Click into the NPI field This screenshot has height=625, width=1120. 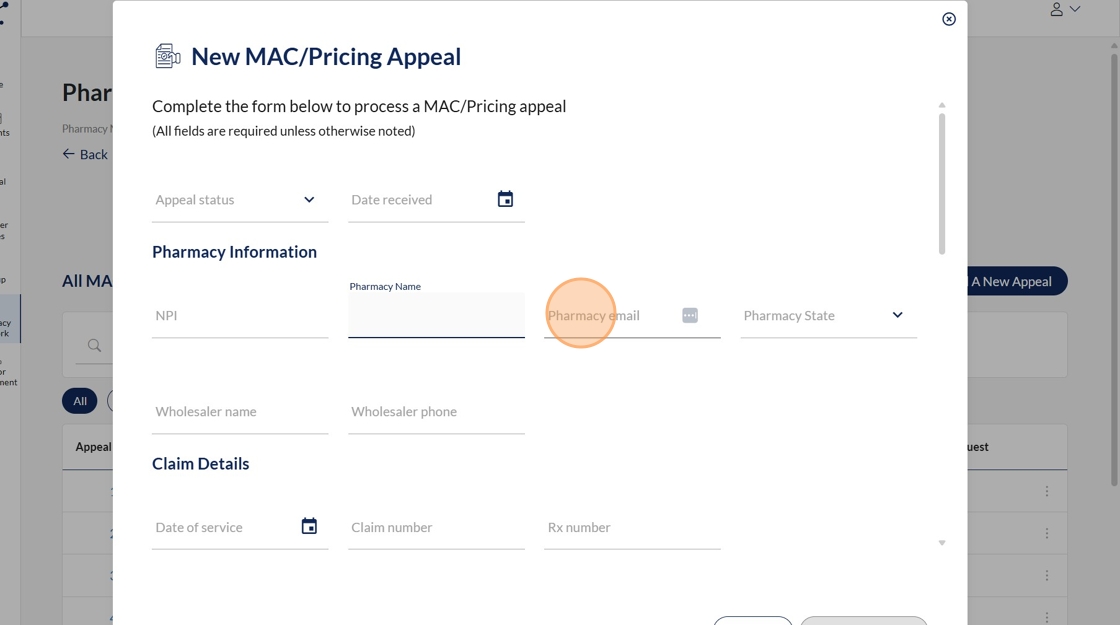coord(239,316)
